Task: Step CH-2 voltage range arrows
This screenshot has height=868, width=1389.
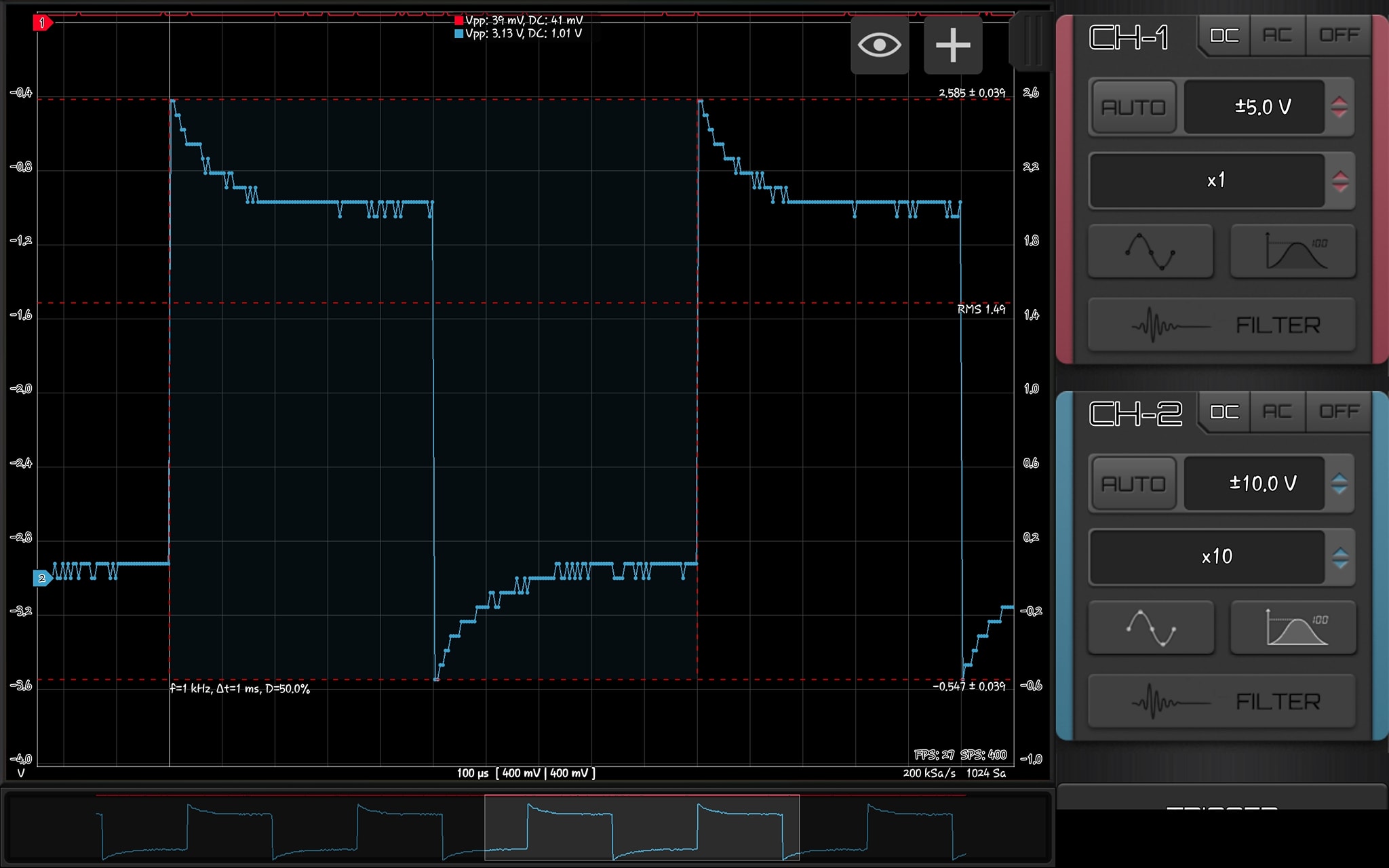Action: click(1339, 484)
